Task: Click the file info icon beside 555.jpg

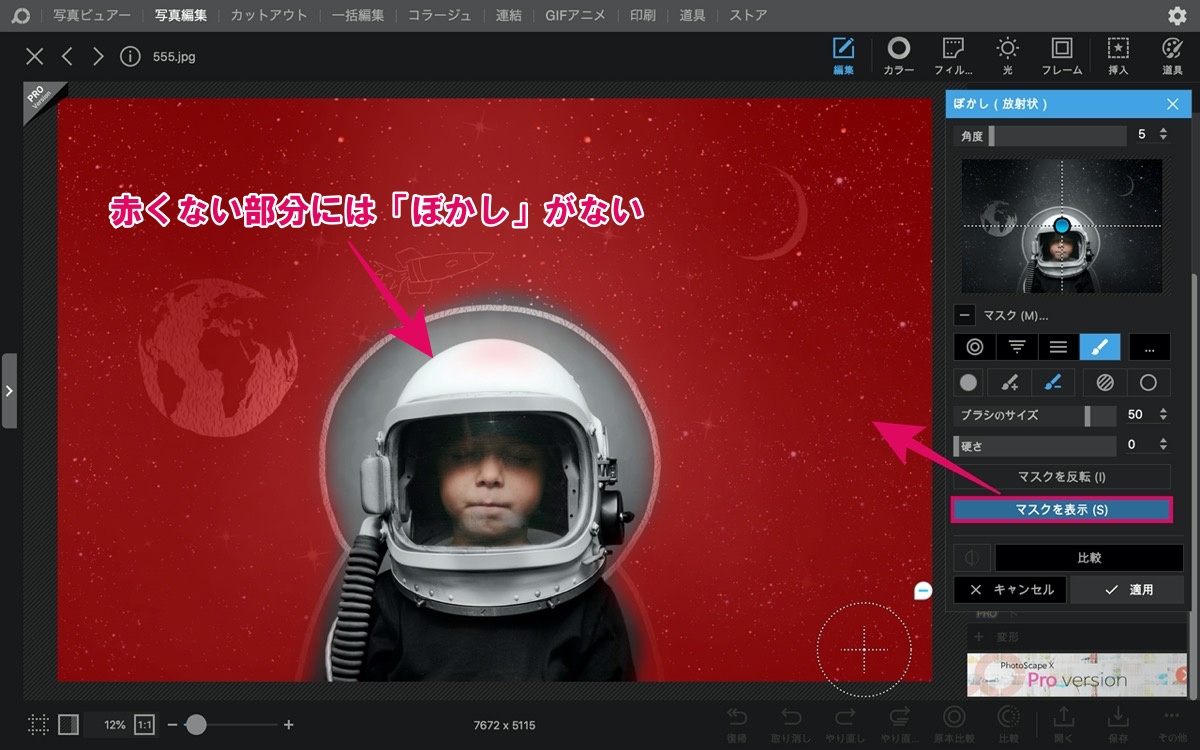Action: [x=130, y=56]
